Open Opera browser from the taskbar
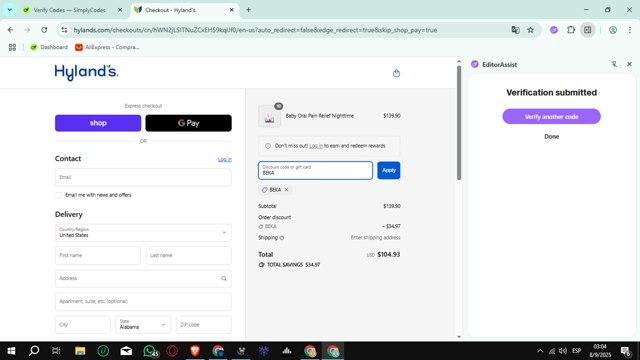Viewport: 640px width, 360px height. [x=172, y=351]
